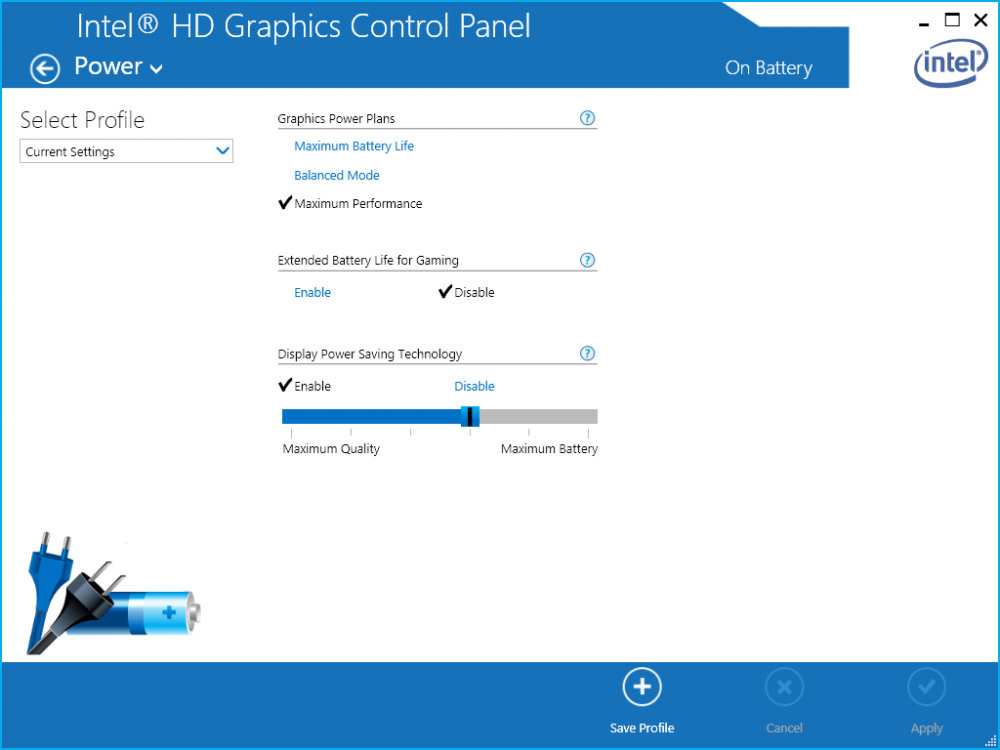Open help for Extended Battery Life for Gaming
This screenshot has width=1000, height=750.
click(x=587, y=260)
